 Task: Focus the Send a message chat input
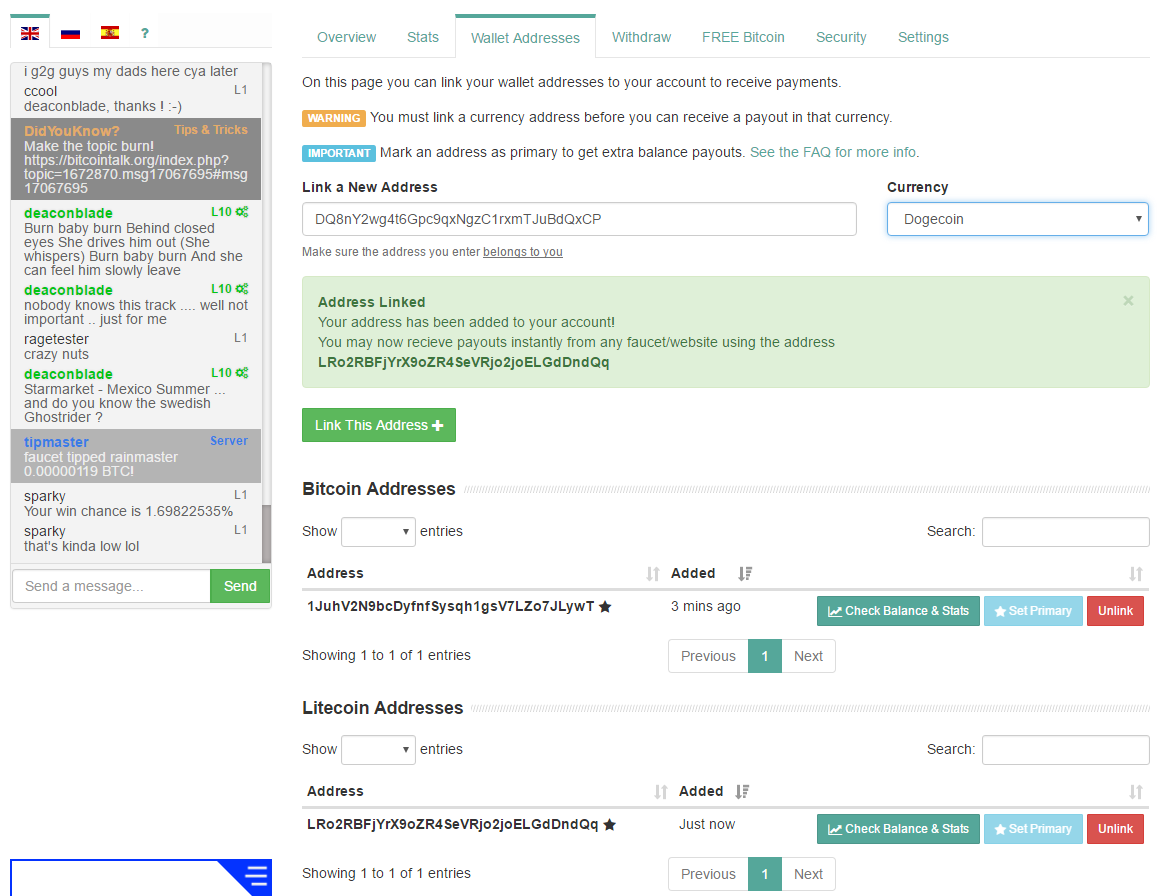pos(111,586)
